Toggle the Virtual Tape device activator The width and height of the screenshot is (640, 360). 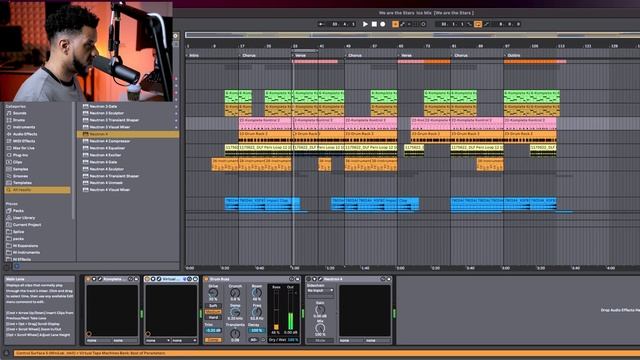click(147, 279)
